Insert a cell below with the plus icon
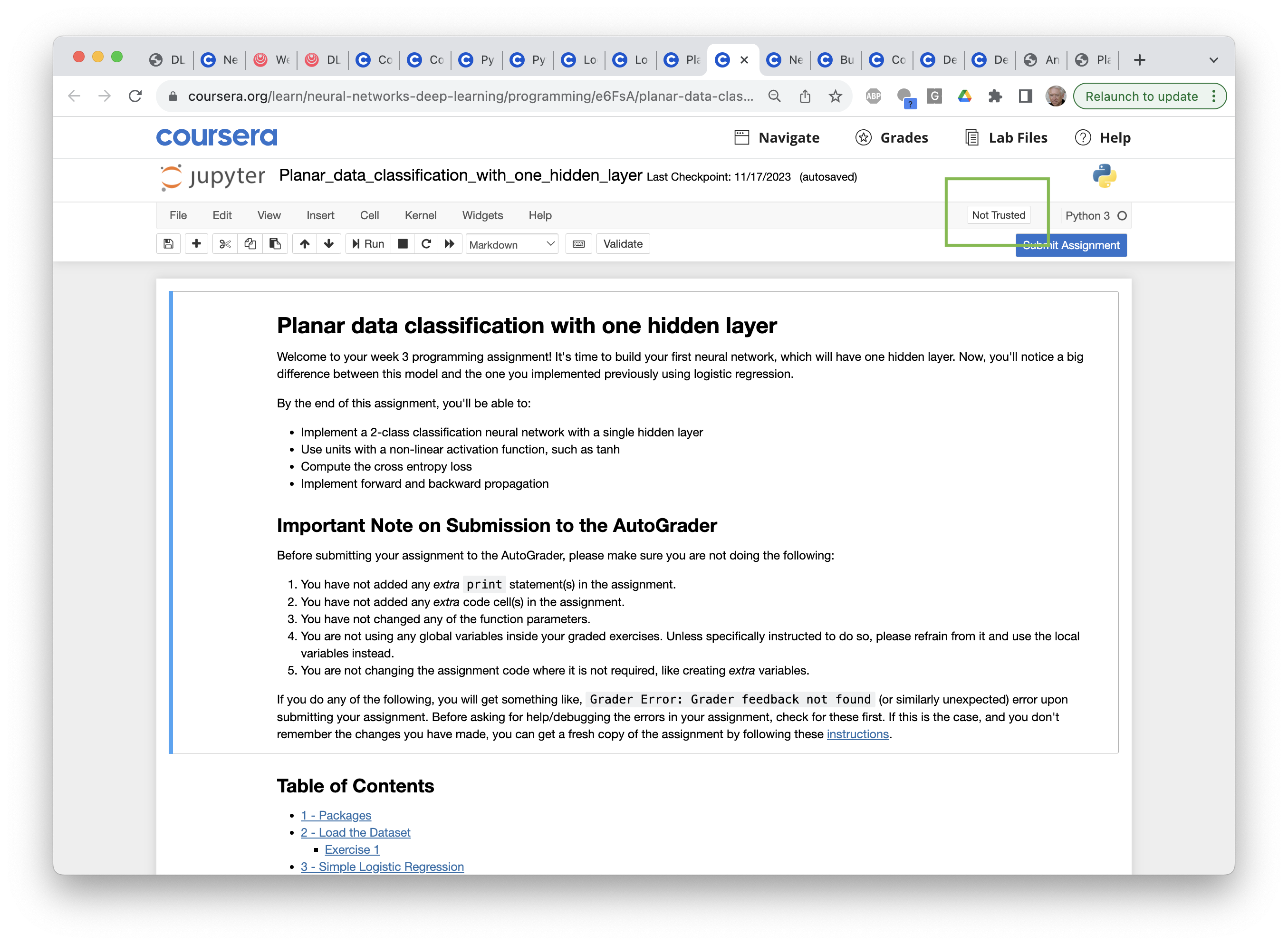The width and height of the screenshot is (1288, 945). coord(196,244)
